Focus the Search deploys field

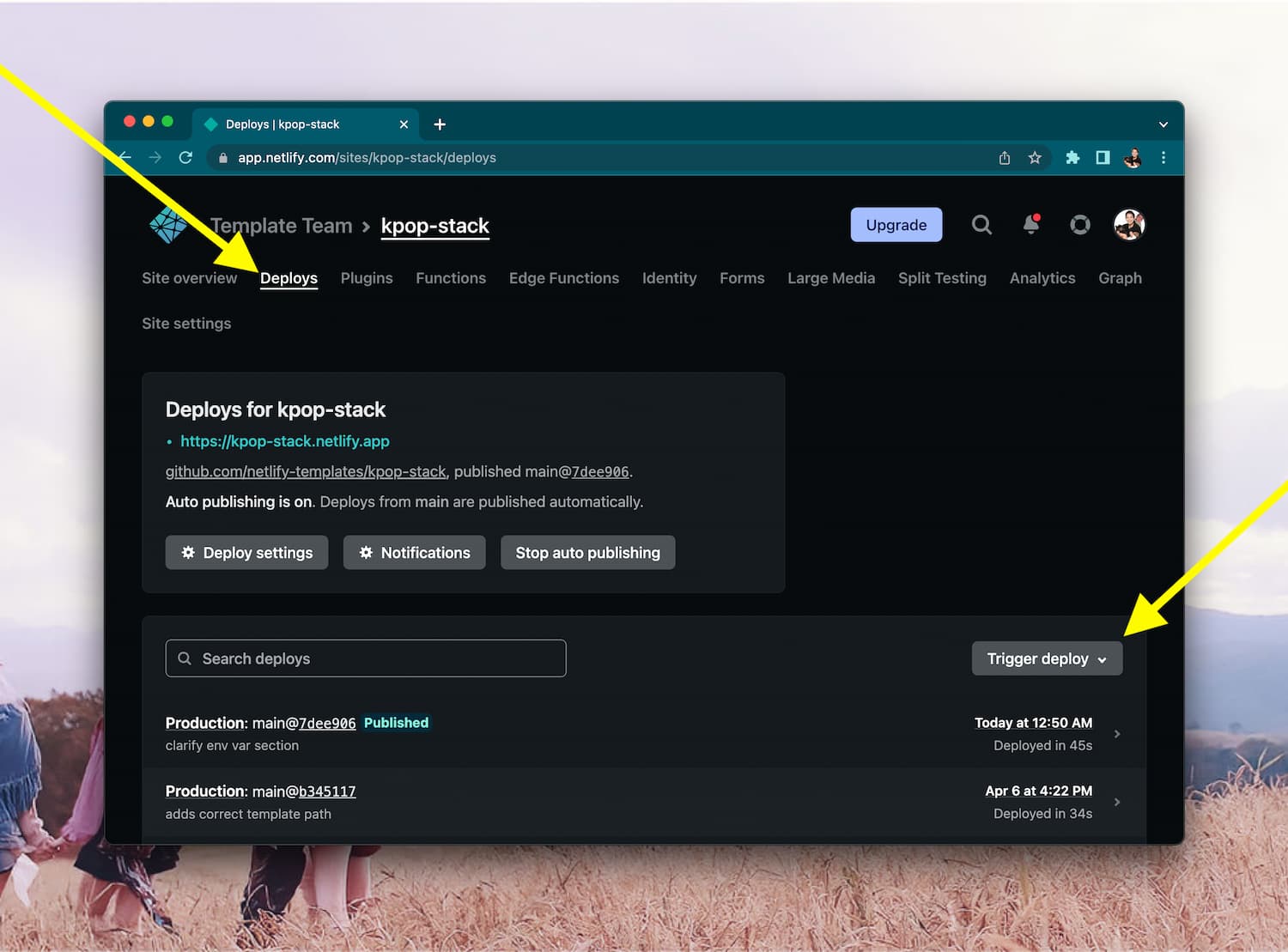[x=366, y=658]
